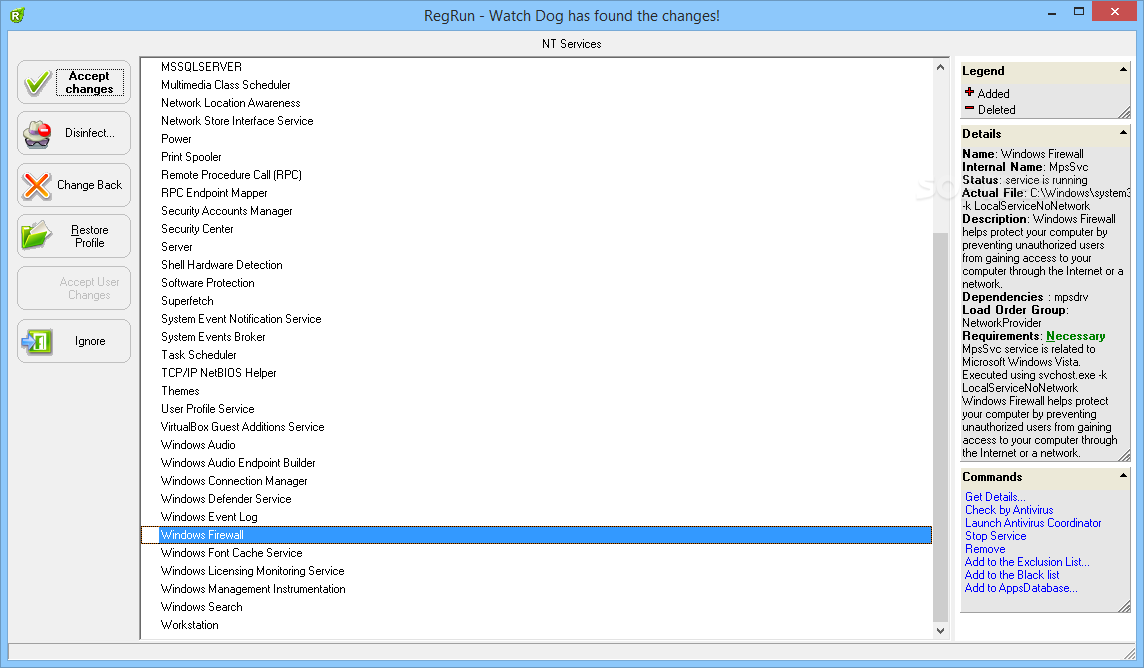Collapse the Details panel
This screenshot has width=1144, height=668.
(1123, 133)
